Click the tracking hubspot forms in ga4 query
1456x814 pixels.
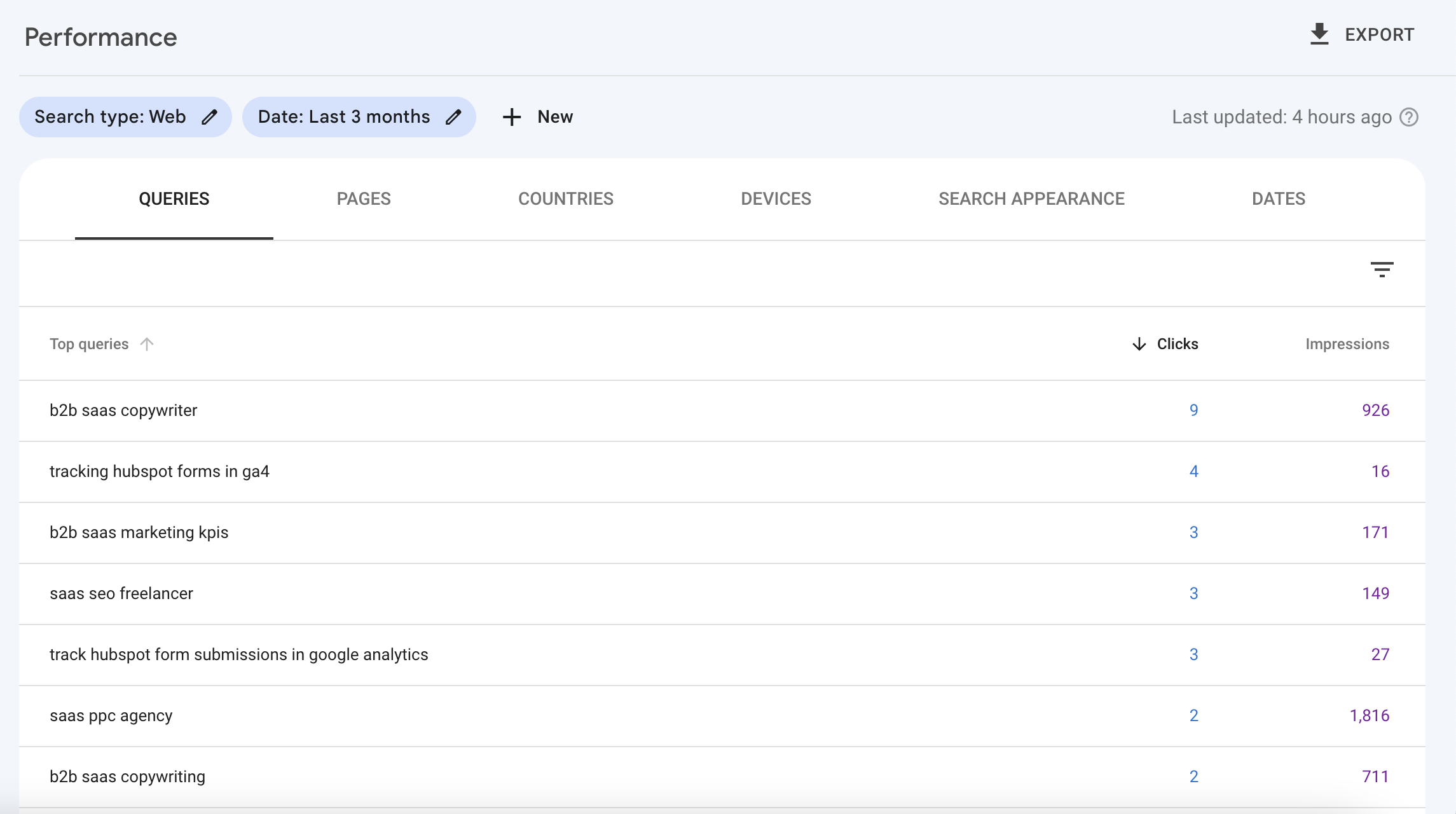(160, 472)
